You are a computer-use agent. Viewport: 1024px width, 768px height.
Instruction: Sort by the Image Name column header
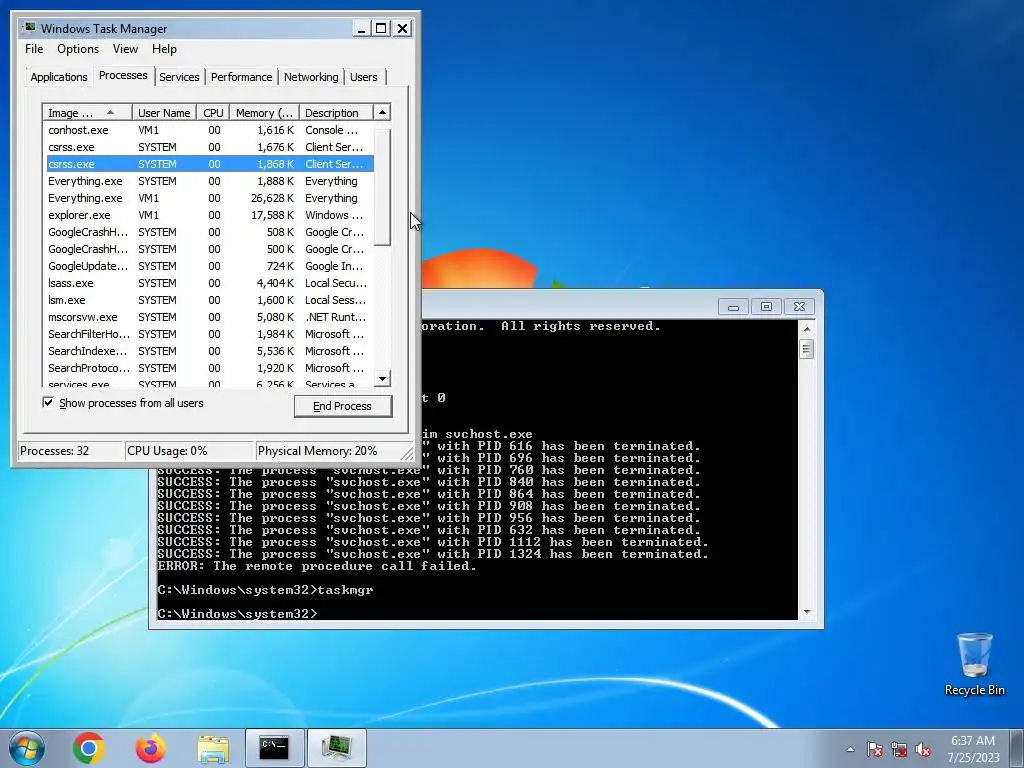pyautogui.click(x=88, y=113)
